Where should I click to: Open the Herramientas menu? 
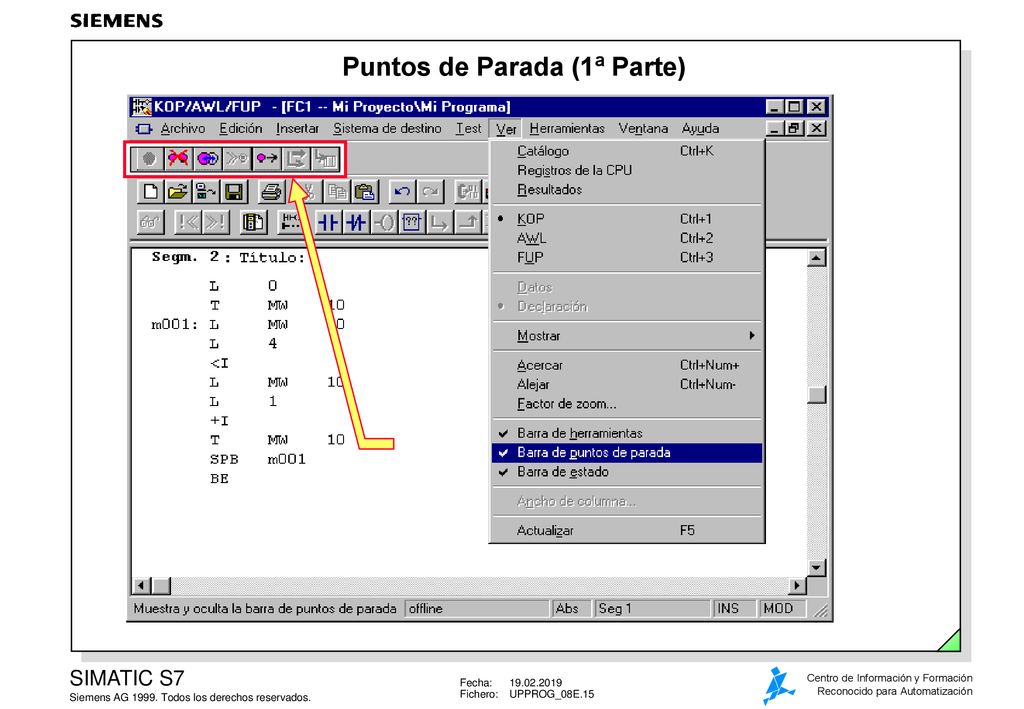(x=567, y=129)
